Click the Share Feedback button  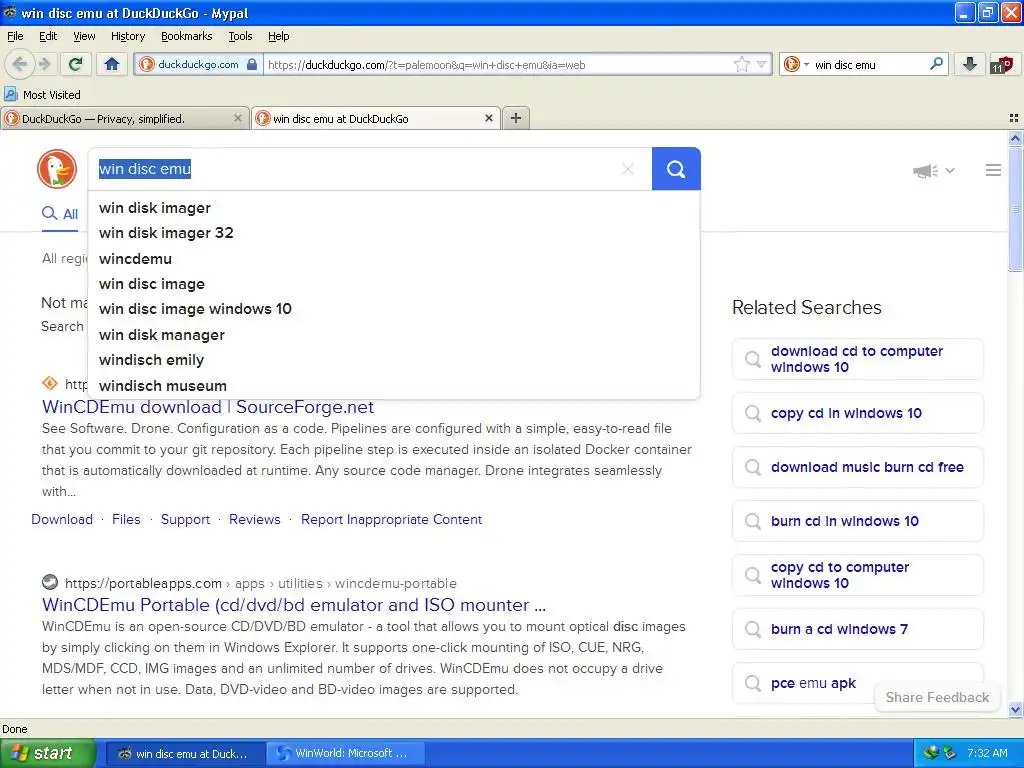(x=937, y=697)
